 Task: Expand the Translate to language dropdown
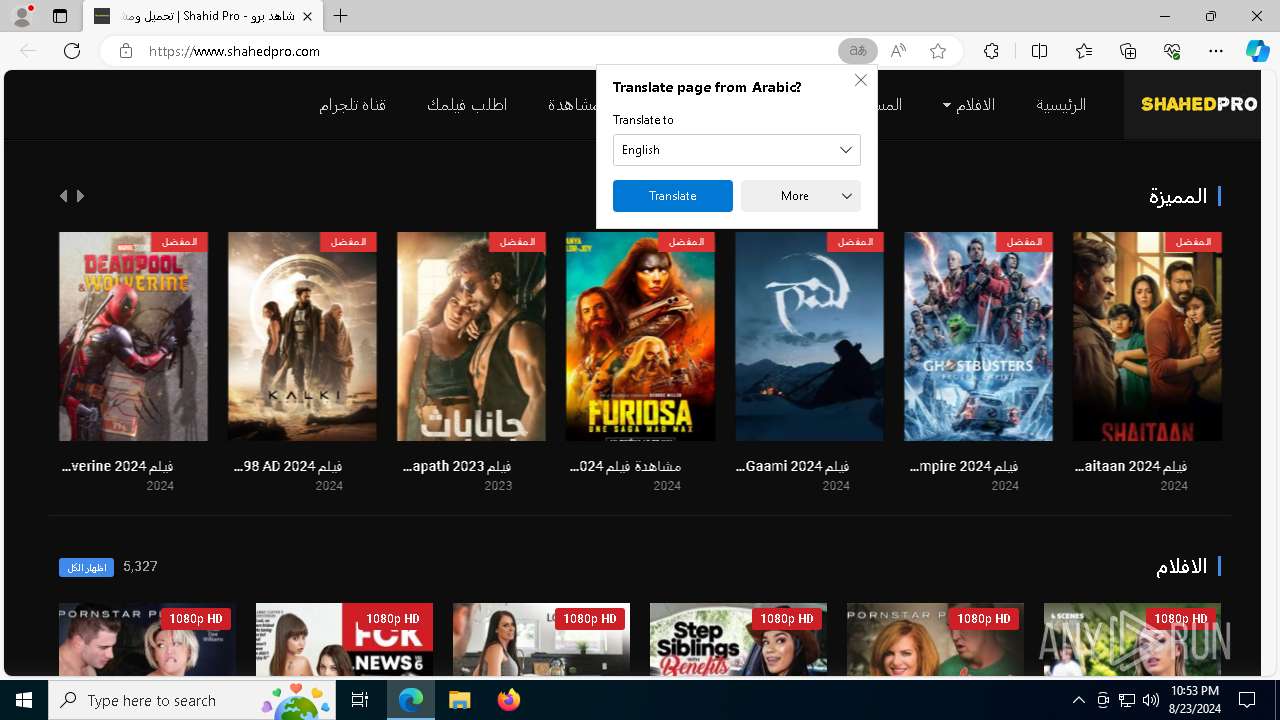pos(737,150)
